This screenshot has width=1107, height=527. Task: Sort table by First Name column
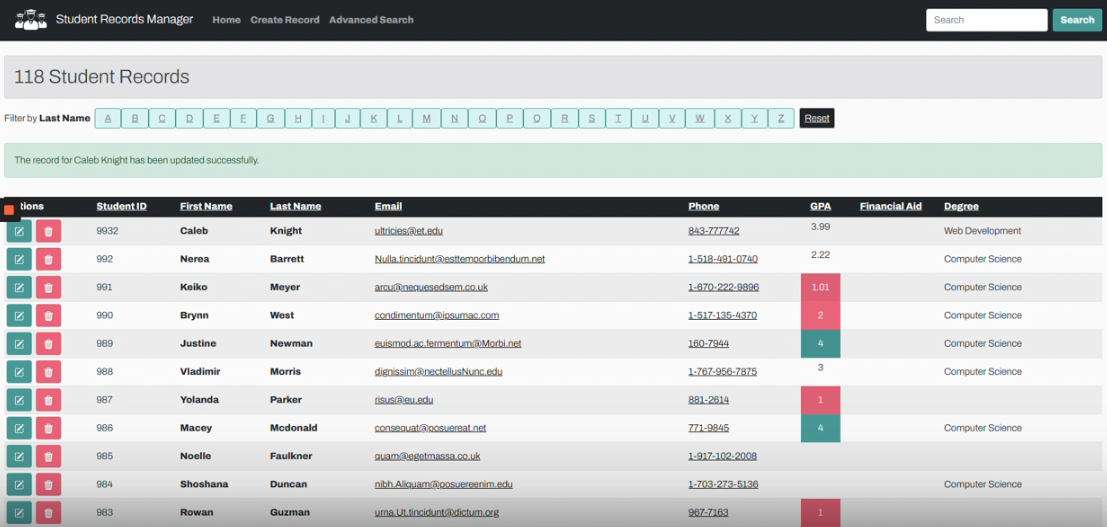coord(206,206)
